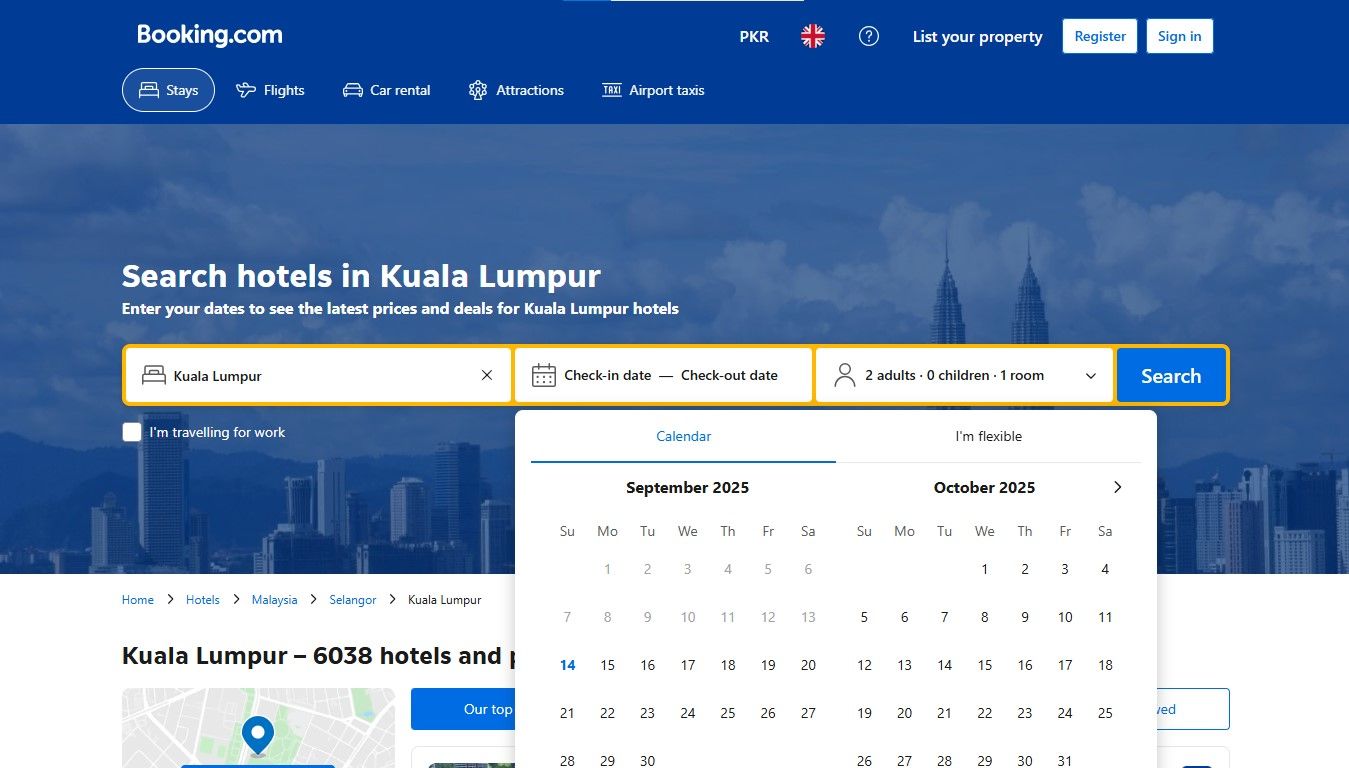Select October 5 in the calendar
The height and width of the screenshot is (768, 1349).
click(864, 617)
